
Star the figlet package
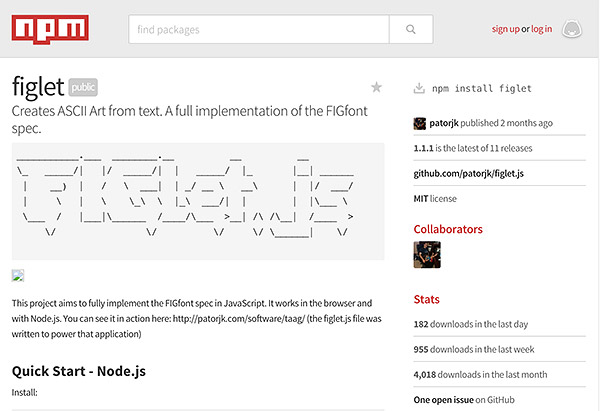point(376,87)
